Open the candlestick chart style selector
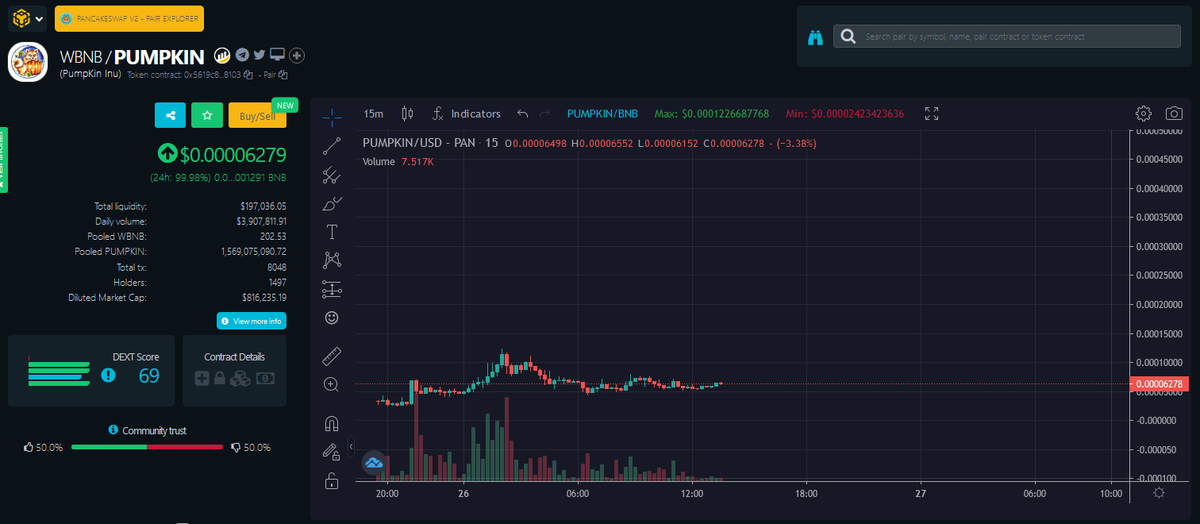This screenshot has width=1200, height=524. [407, 114]
